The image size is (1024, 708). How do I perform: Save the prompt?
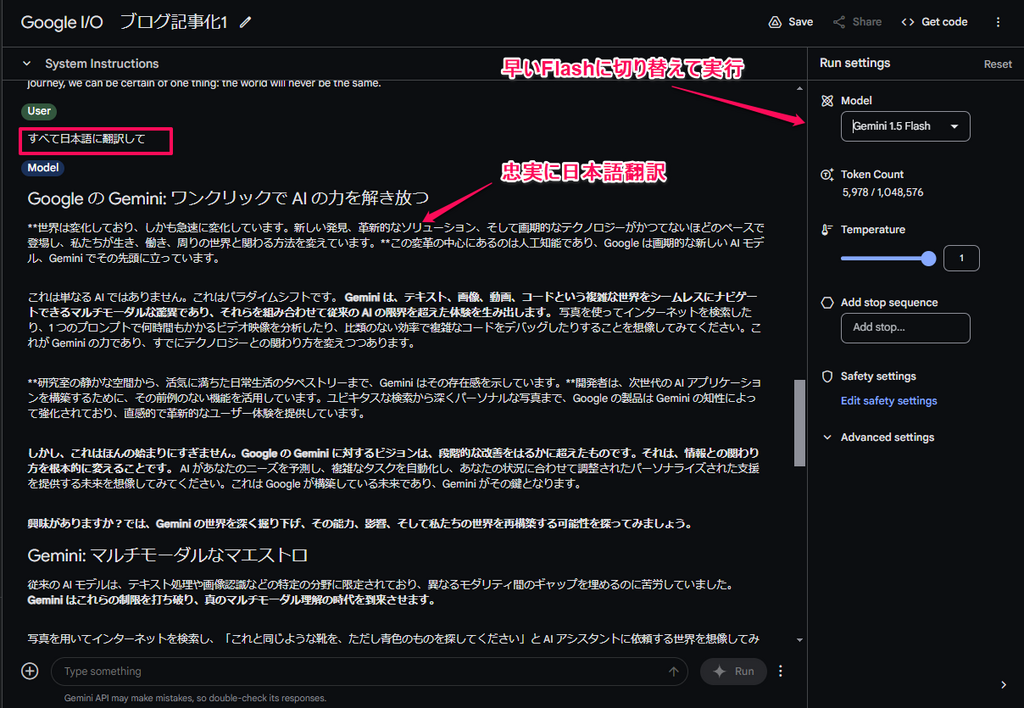click(790, 22)
